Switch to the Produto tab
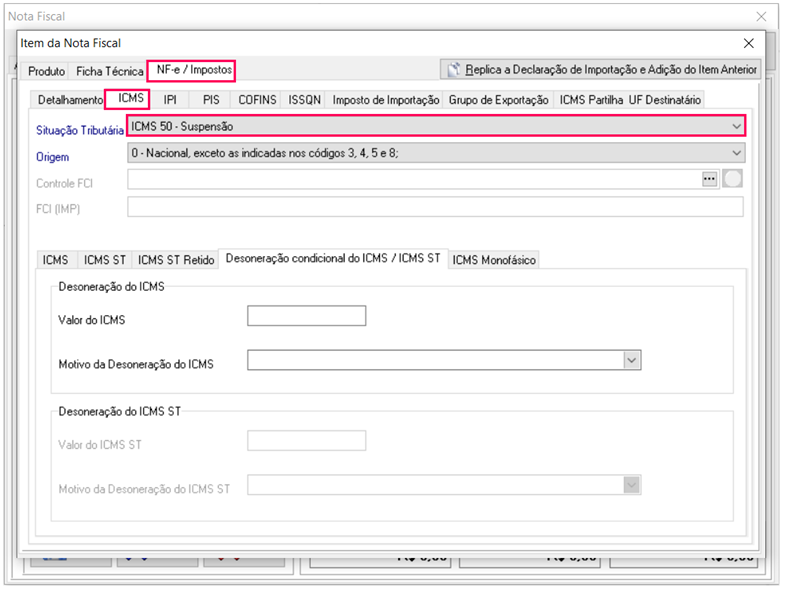 [46, 72]
